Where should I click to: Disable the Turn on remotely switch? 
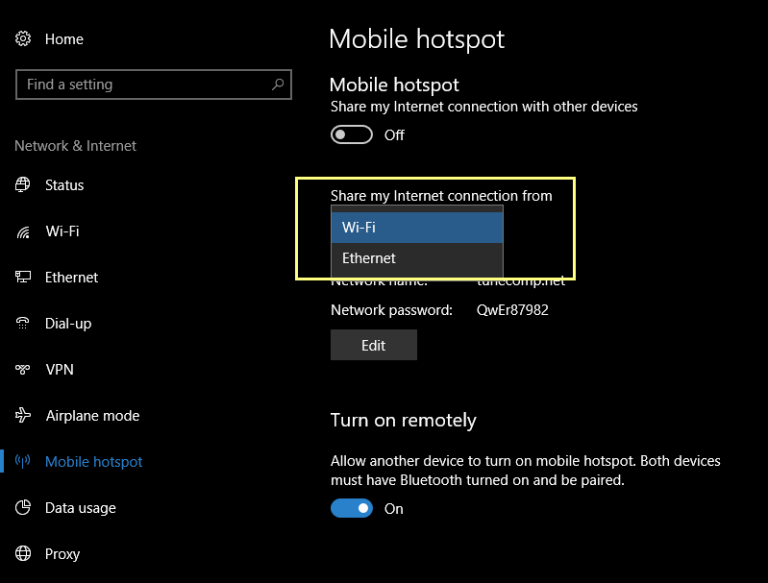352,509
